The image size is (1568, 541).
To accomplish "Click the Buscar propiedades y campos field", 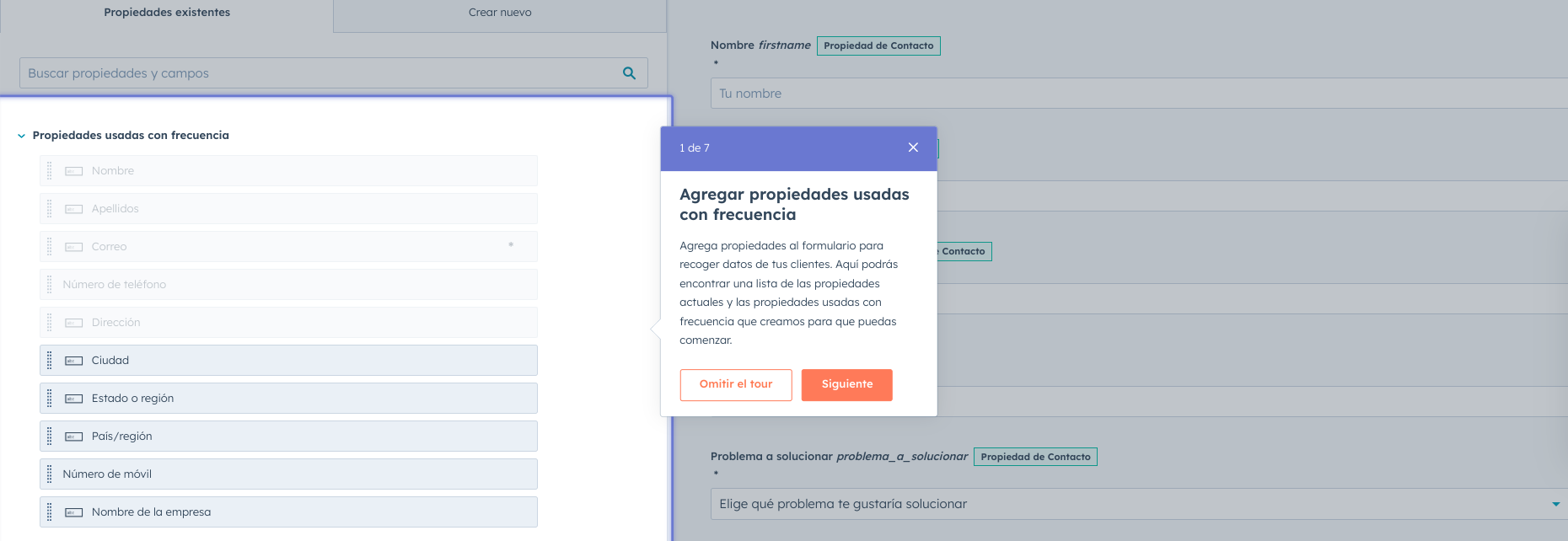I will (x=320, y=73).
